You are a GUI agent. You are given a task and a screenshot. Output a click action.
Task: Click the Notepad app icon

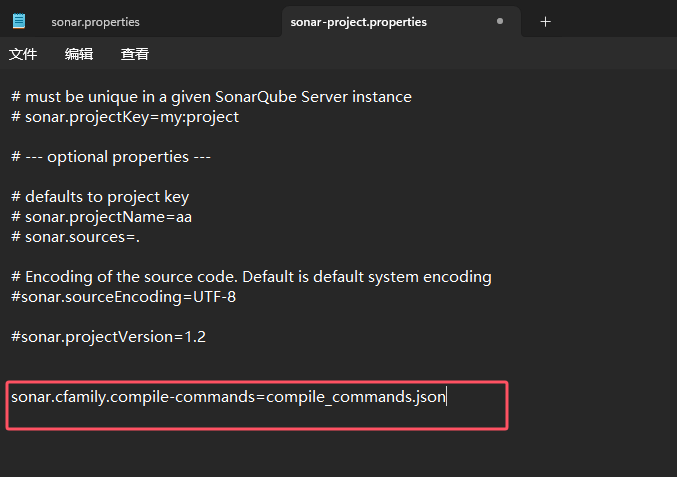pyautogui.click(x=19, y=21)
